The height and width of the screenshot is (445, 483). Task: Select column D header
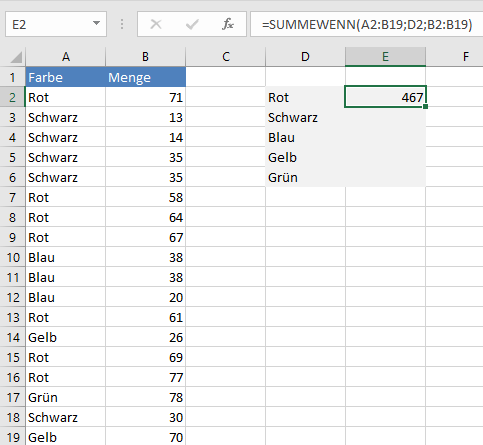pyautogui.click(x=305, y=57)
